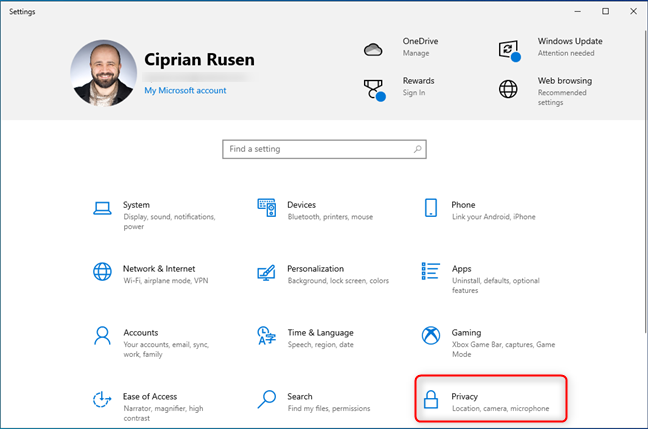Click the Search magnifier category icon
648x429 pixels.
tap(267, 399)
